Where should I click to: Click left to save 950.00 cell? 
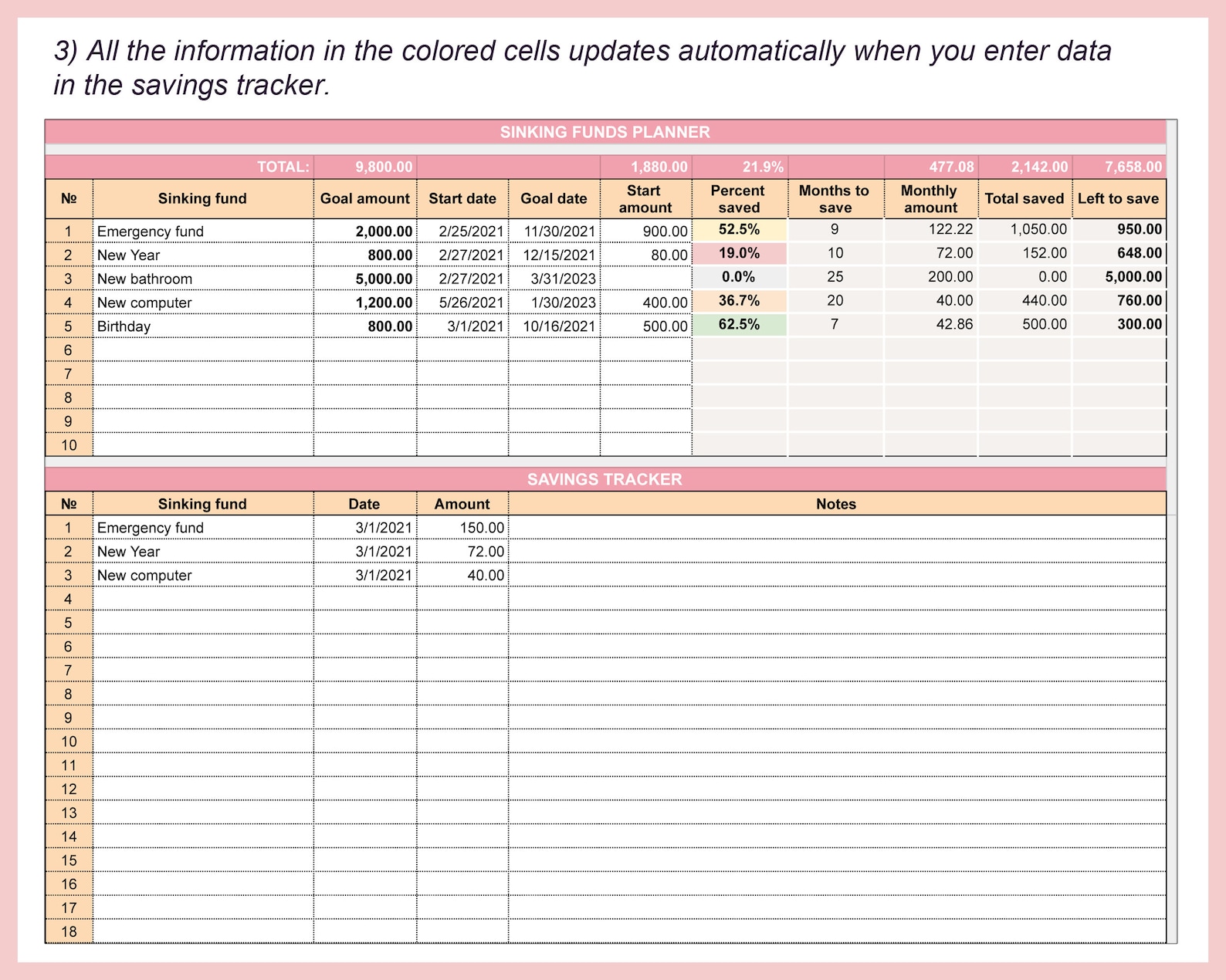1119,229
